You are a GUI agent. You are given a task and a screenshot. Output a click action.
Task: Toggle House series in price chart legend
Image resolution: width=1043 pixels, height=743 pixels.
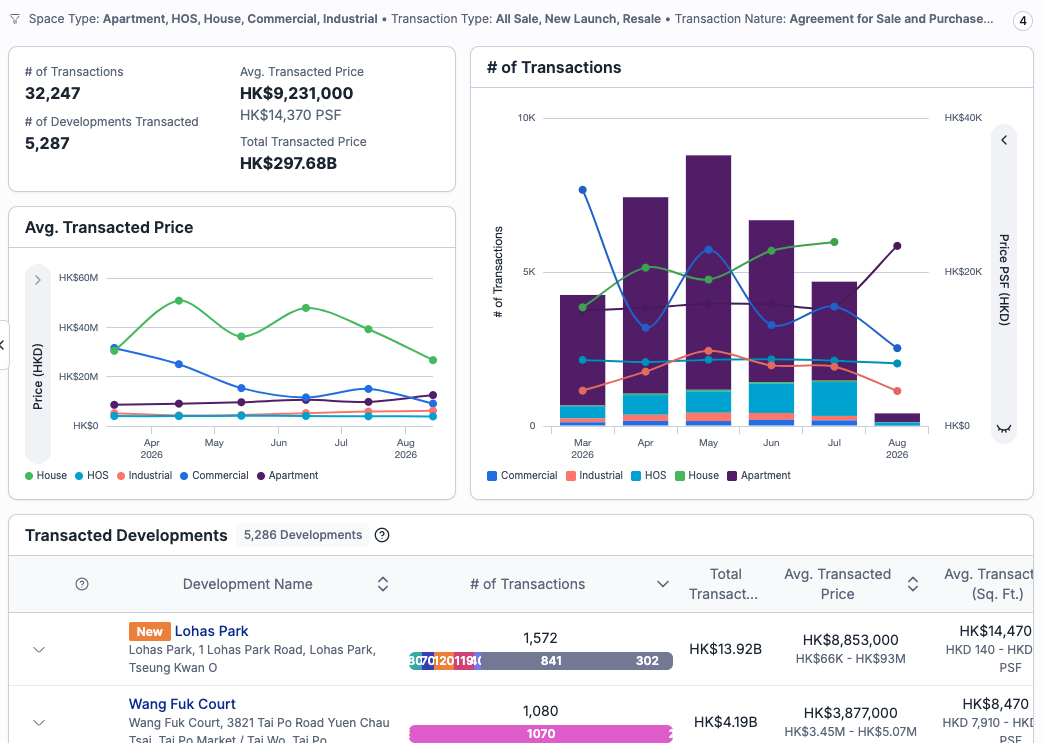pos(46,476)
